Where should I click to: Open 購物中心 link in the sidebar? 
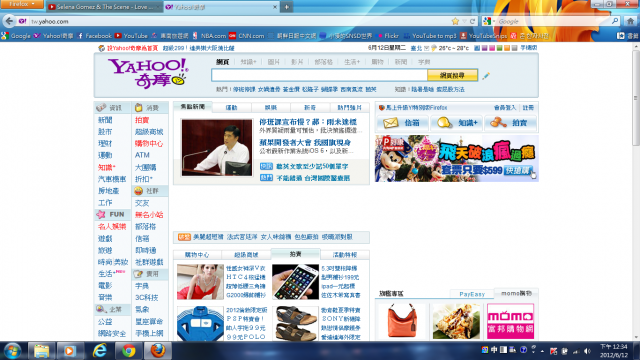click(x=149, y=144)
